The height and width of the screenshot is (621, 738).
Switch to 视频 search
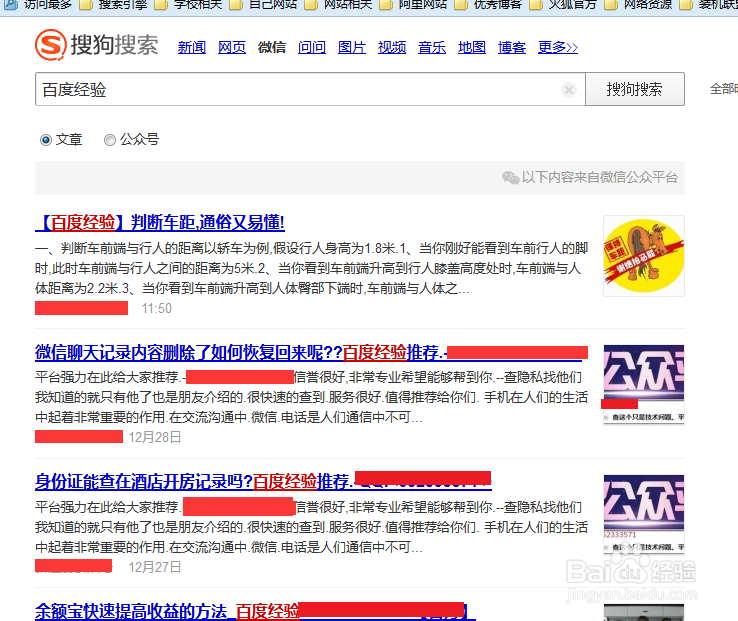(x=392, y=48)
